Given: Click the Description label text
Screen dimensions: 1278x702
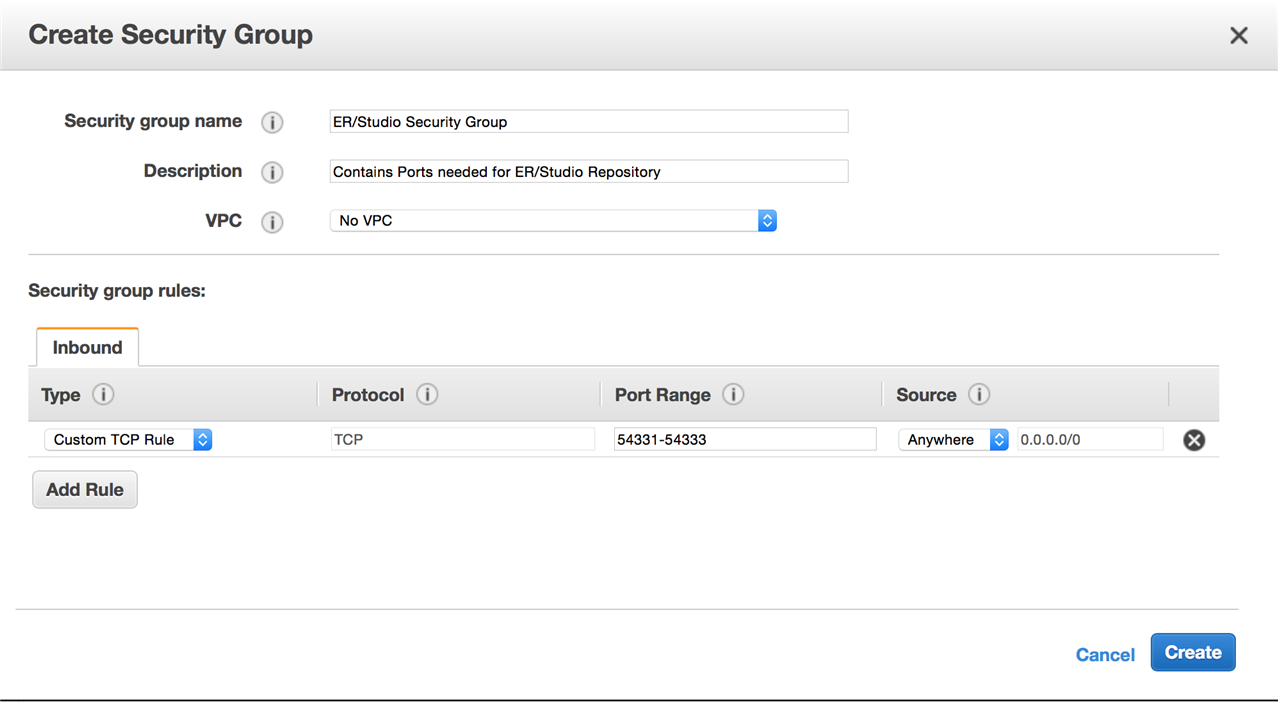Looking at the screenshot, I should pos(193,171).
